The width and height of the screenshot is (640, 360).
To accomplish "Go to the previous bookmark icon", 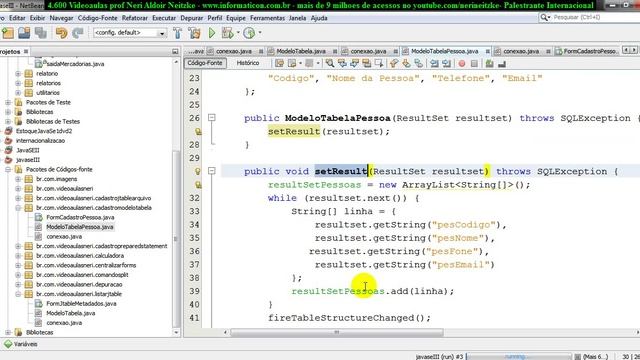I will click(393, 64).
